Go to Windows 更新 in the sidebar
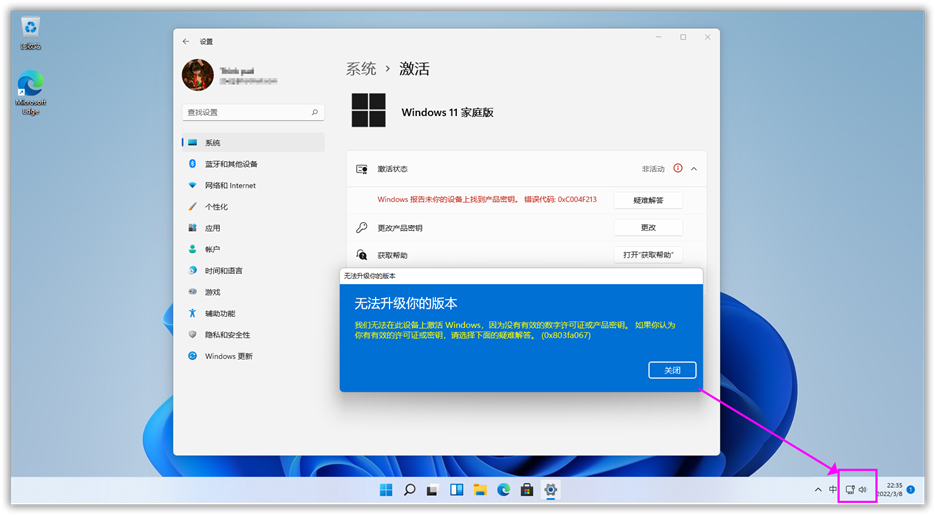This screenshot has height=515, width=935. 228,356
